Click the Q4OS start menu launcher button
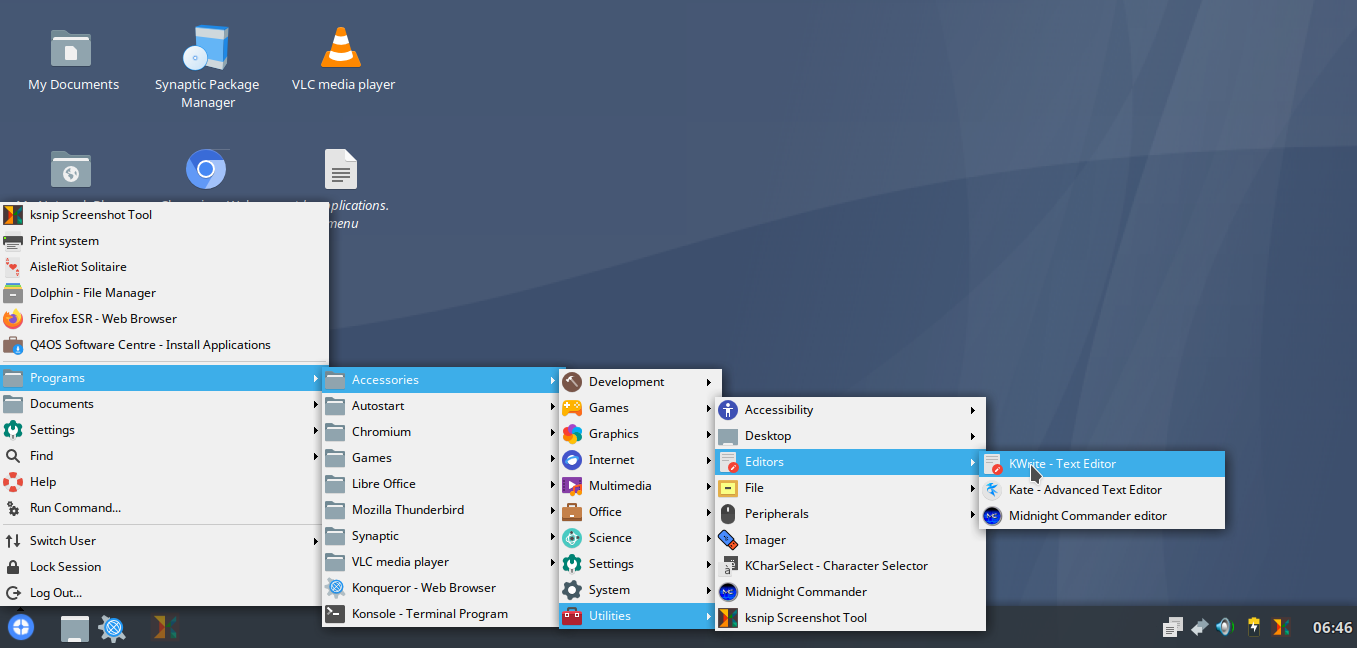This screenshot has width=1357, height=648. [21, 627]
